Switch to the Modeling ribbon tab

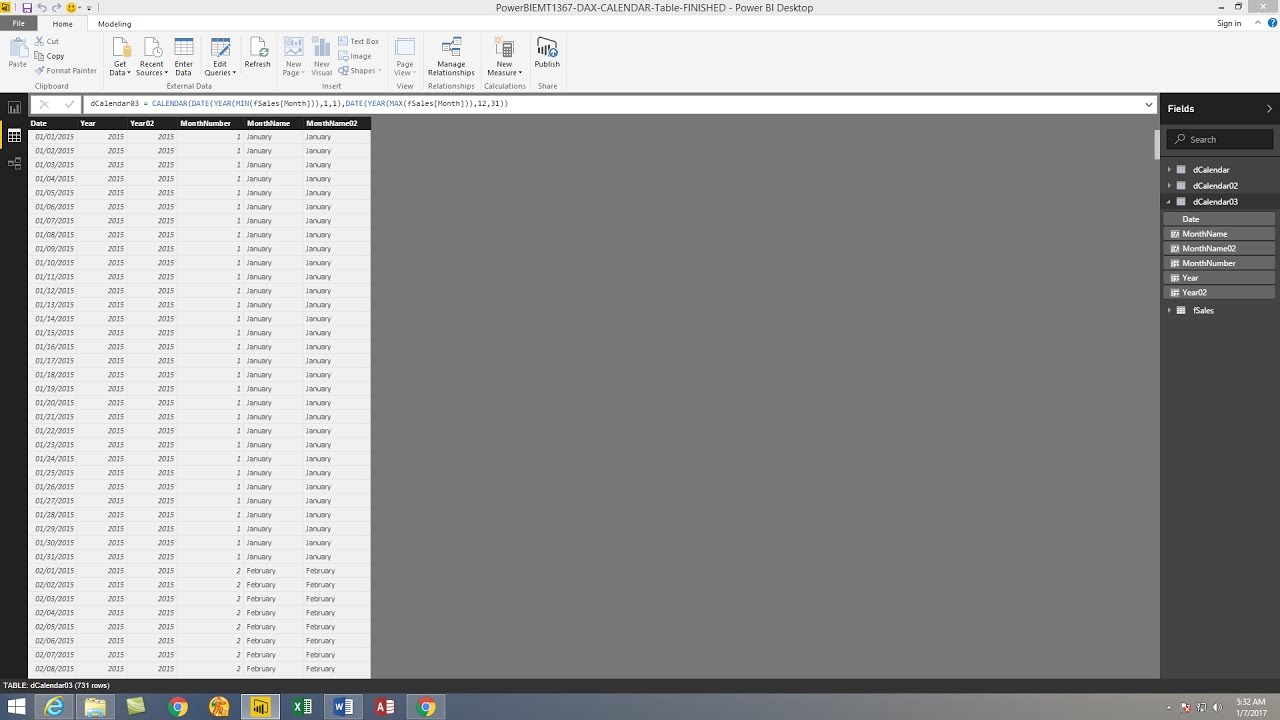[114, 24]
